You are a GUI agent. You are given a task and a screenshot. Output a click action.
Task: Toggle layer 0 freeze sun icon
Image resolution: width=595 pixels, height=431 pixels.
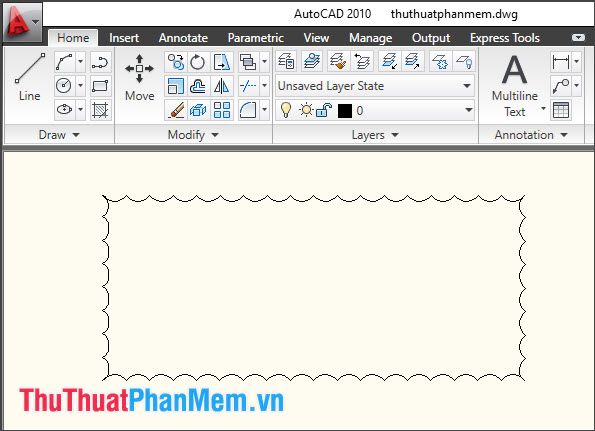[305, 110]
